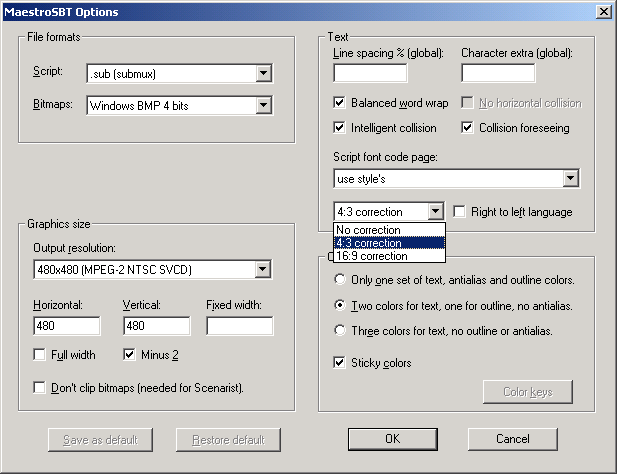Image resolution: width=617 pixels, height=474 pixels.
Task: Enable the Full width checkbox
Action: point(40,354)
